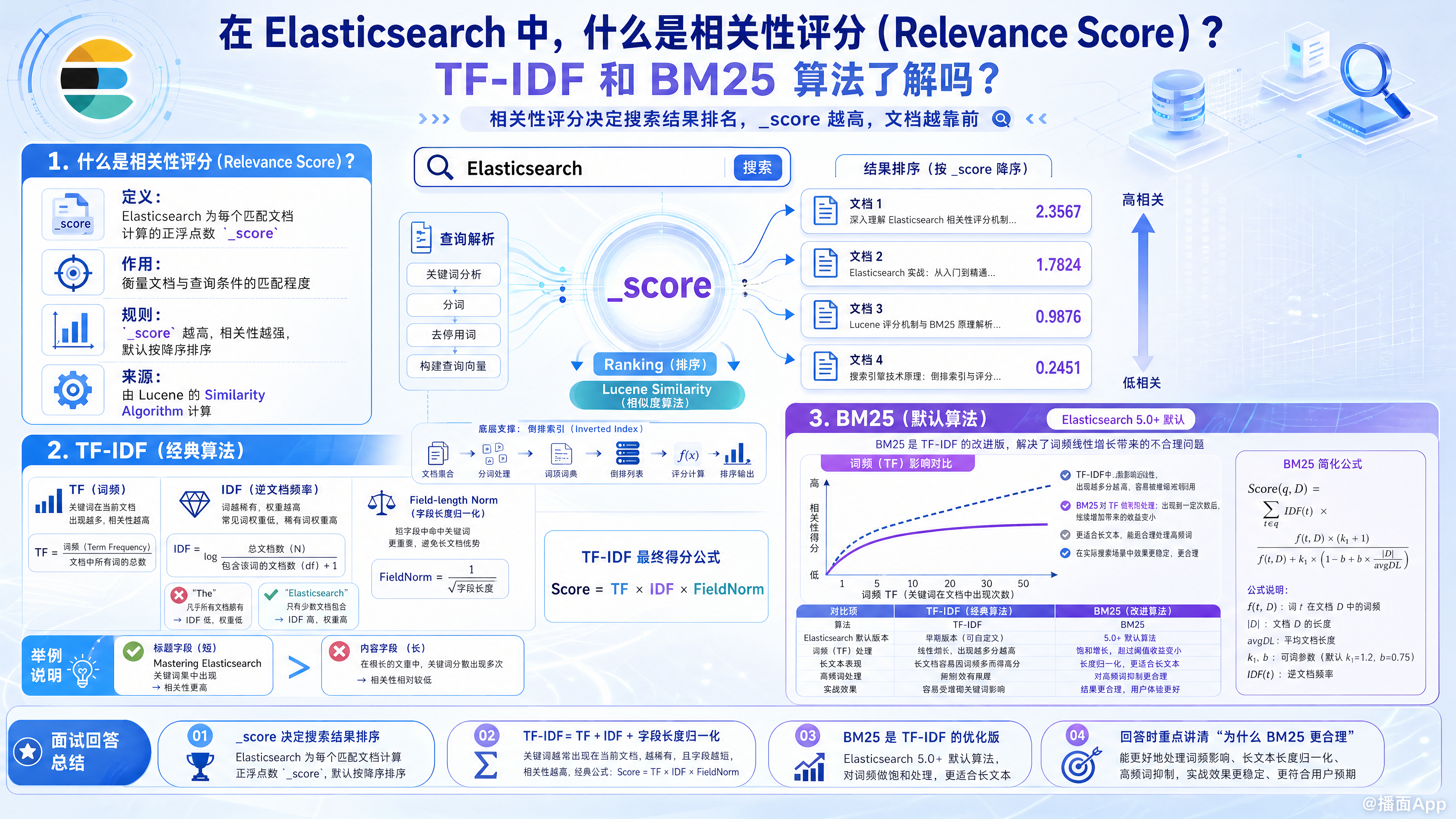The height and width of the screenshot is (819, 1456).
Task: Click the purple checkmark beside BM25 对 TF bullet
Action: [x=1065, y=505]
